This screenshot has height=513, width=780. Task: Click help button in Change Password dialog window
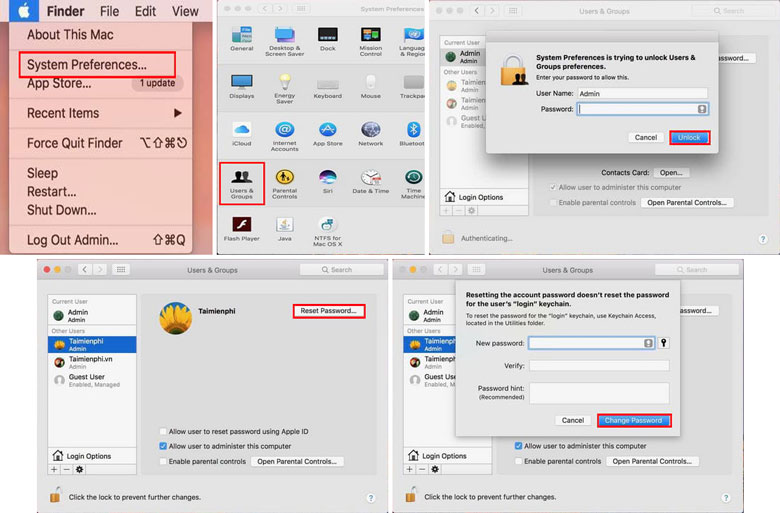(726, 497)
